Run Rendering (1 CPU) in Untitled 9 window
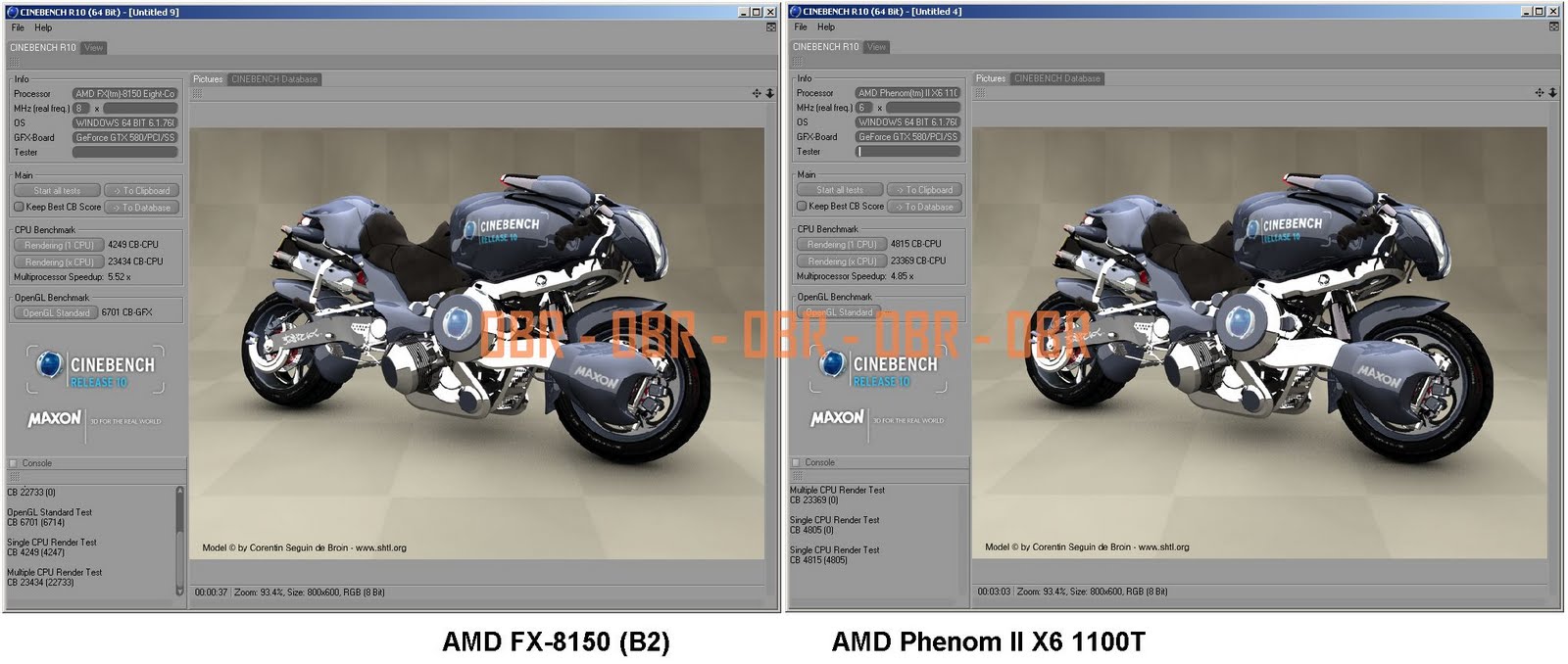Screen dimensions: 1568x664 click(x=59, y=245)
